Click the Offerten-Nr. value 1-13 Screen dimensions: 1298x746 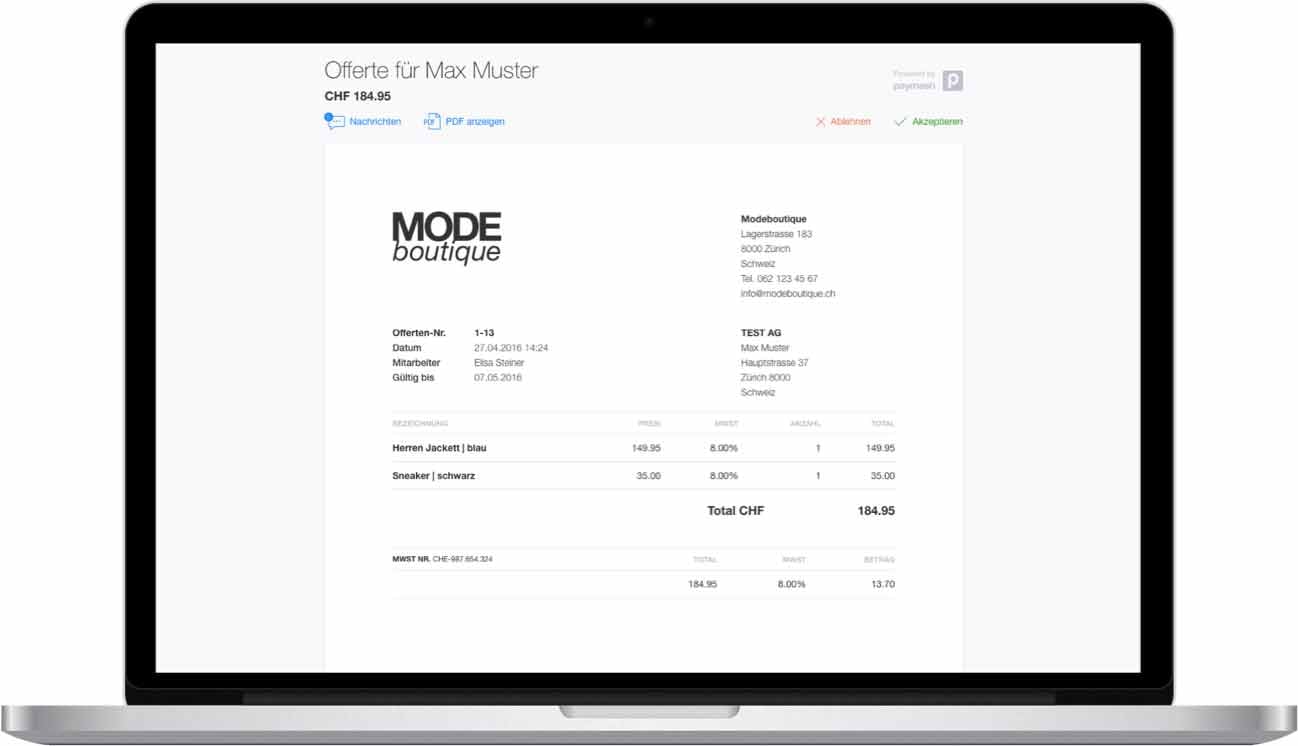click(484, 333)
